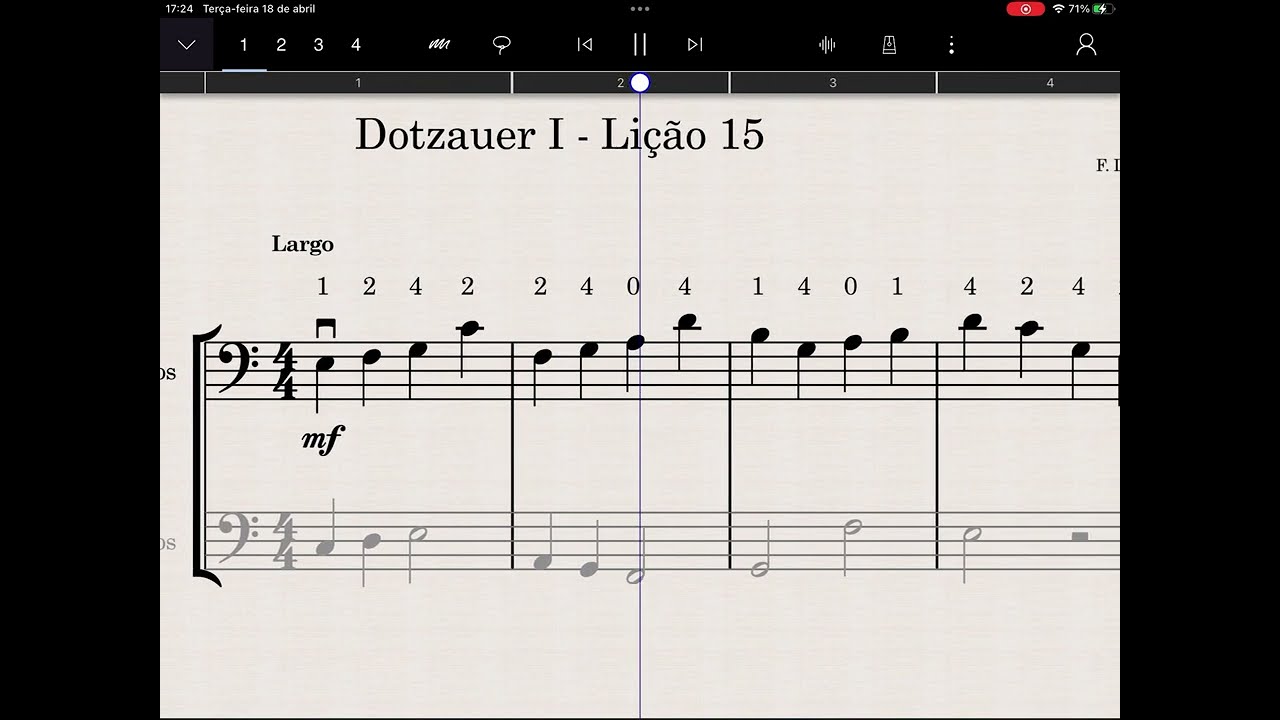Pause the score playback
Screen dimensions: 1280x720
640,44
